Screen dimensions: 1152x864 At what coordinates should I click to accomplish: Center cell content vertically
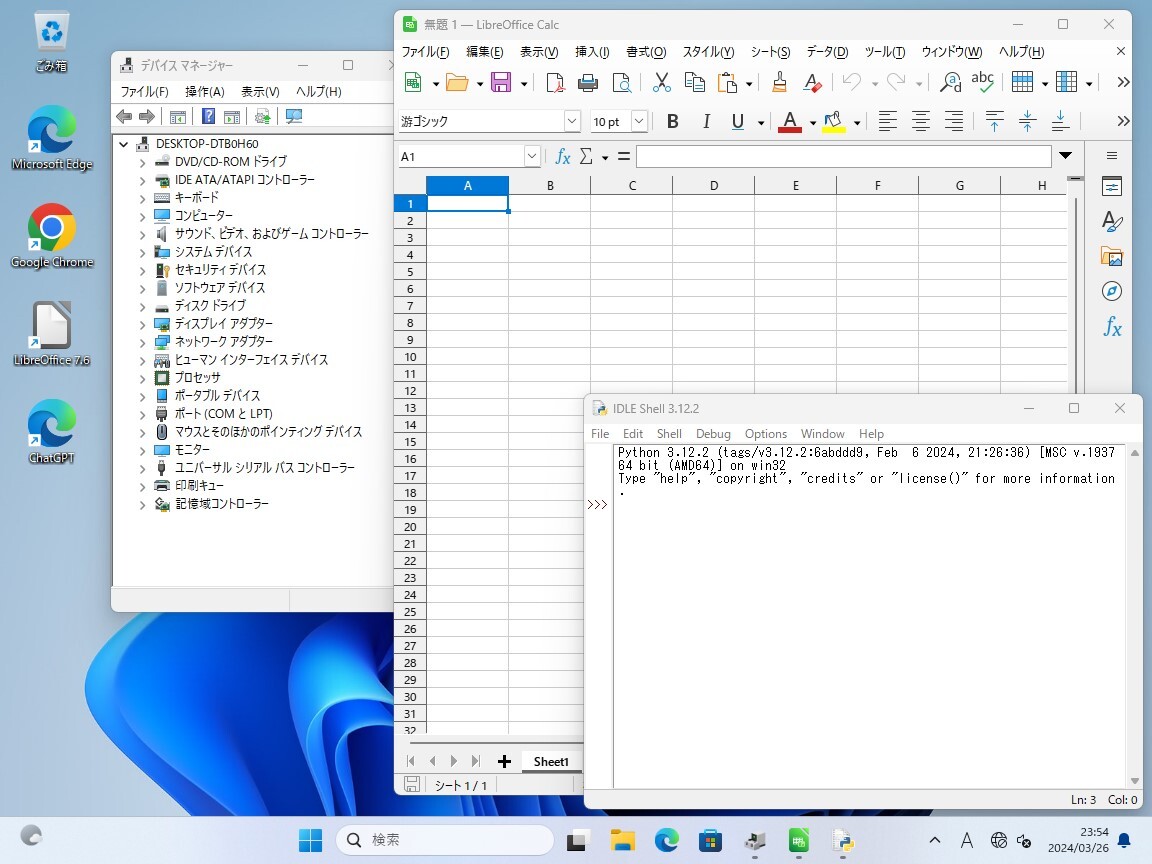(1027, 121)
